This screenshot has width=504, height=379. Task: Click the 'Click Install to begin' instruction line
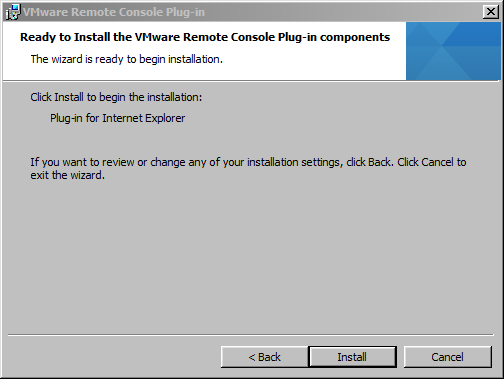116,97
